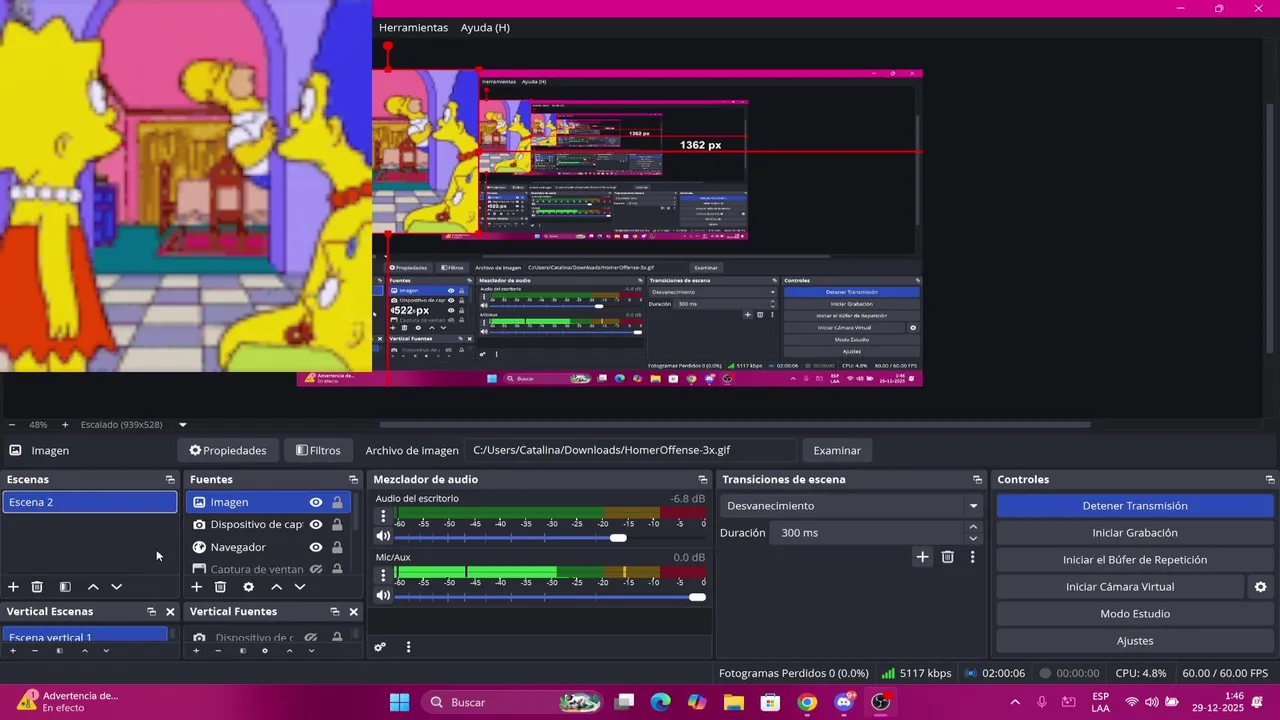Add a new source in Fuentes panel
1280x720 pixels.
196,587
